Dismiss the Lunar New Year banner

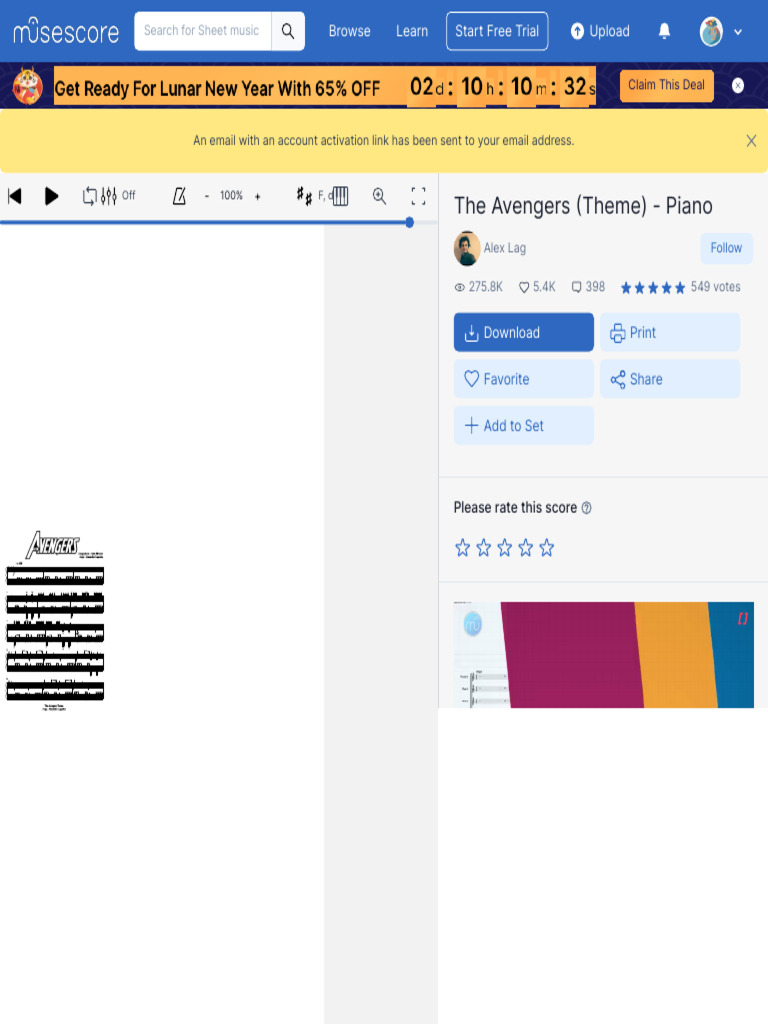[738, 86]
